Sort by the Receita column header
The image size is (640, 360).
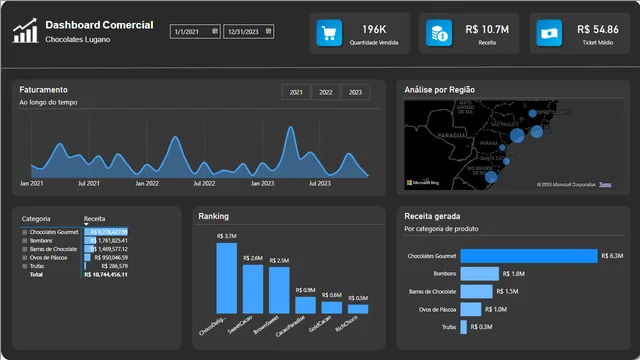[x=94, y=219]
